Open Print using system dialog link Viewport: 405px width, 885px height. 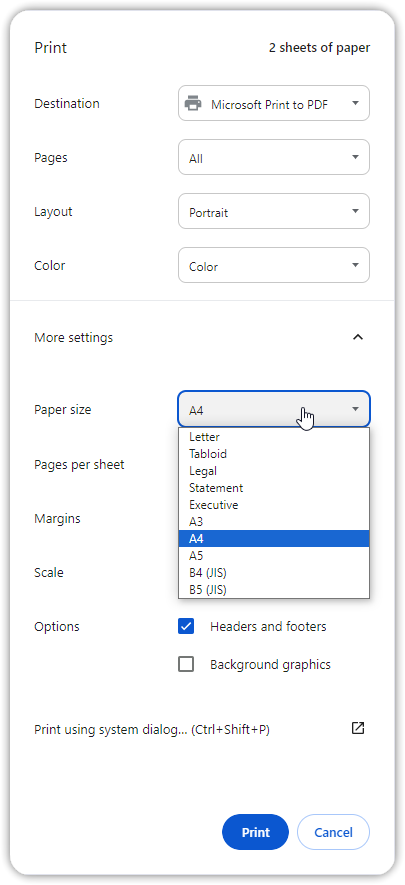(x=152, y=729)
